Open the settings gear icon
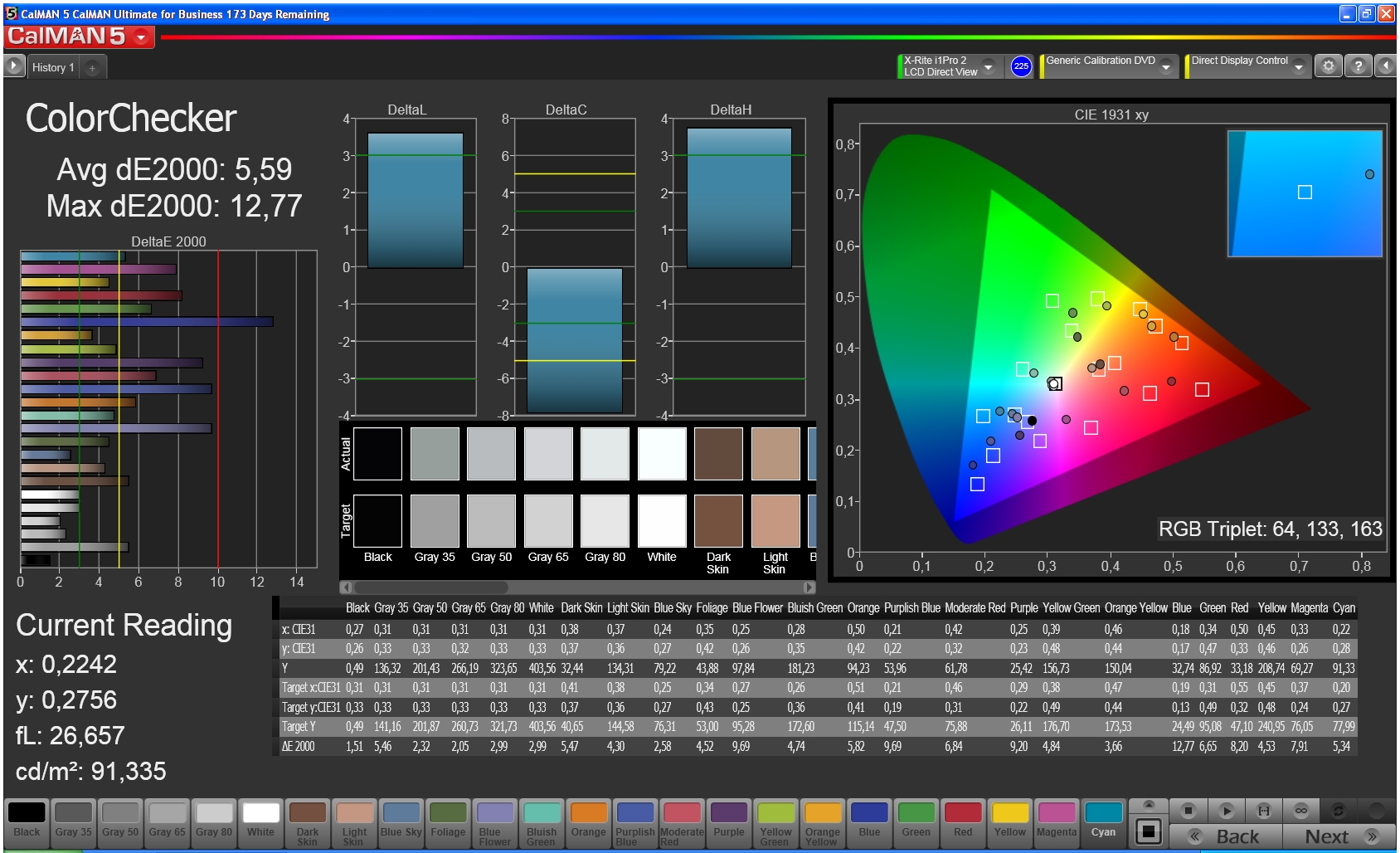Image resolution: width=1400 pixels, height=853 pixels. pyautogui.click(x=1328, y=66)
